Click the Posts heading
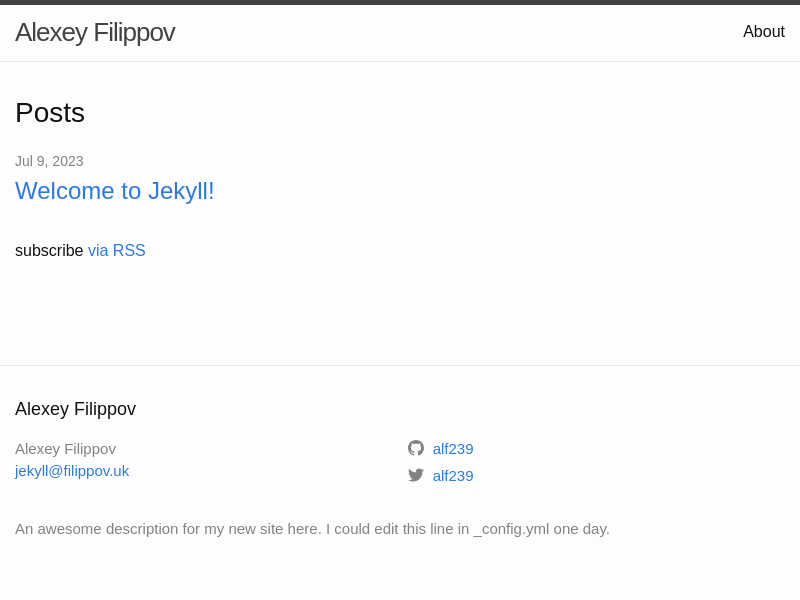This screenshot has width=800, height=600. pyautogui.click(x=50, y=113)
